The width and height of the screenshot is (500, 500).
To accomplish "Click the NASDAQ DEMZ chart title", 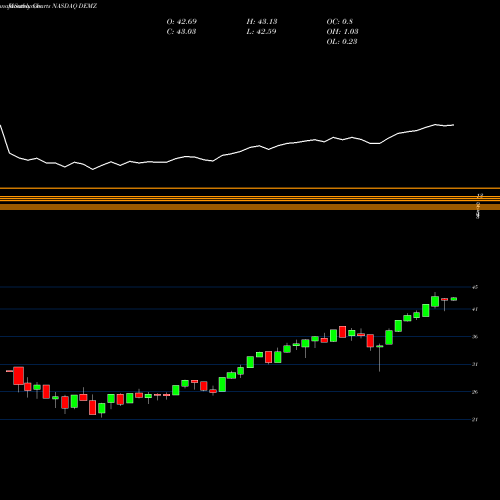I will point(74,6).
